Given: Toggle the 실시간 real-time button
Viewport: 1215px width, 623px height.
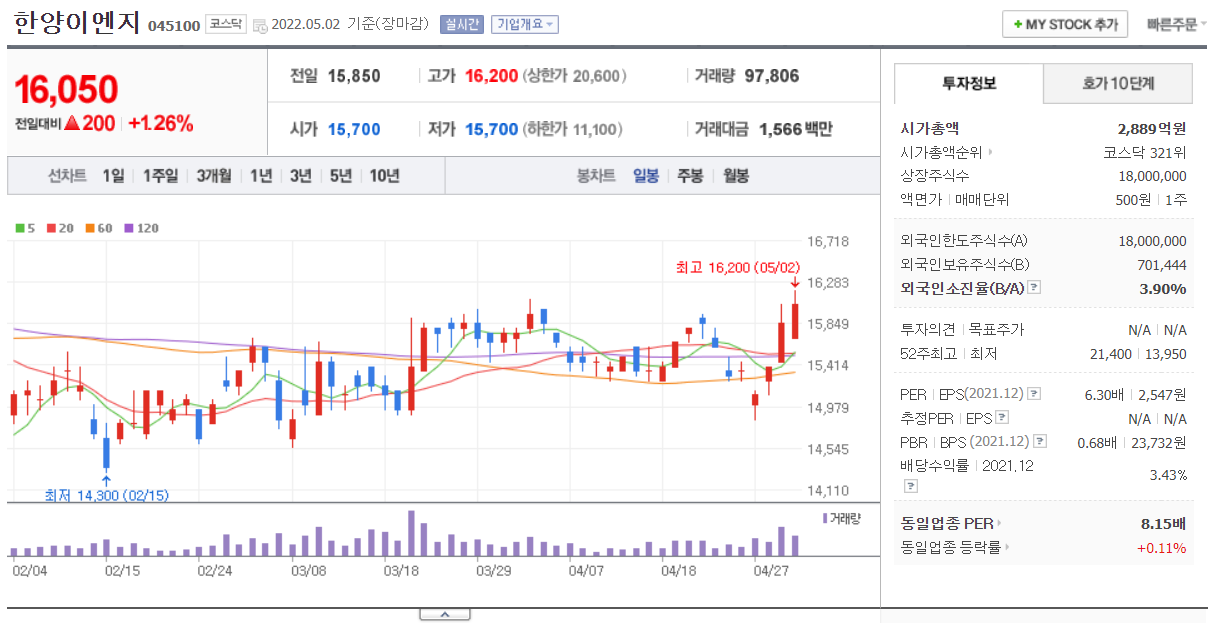Looking at the screenshot, I should [462, 24].
